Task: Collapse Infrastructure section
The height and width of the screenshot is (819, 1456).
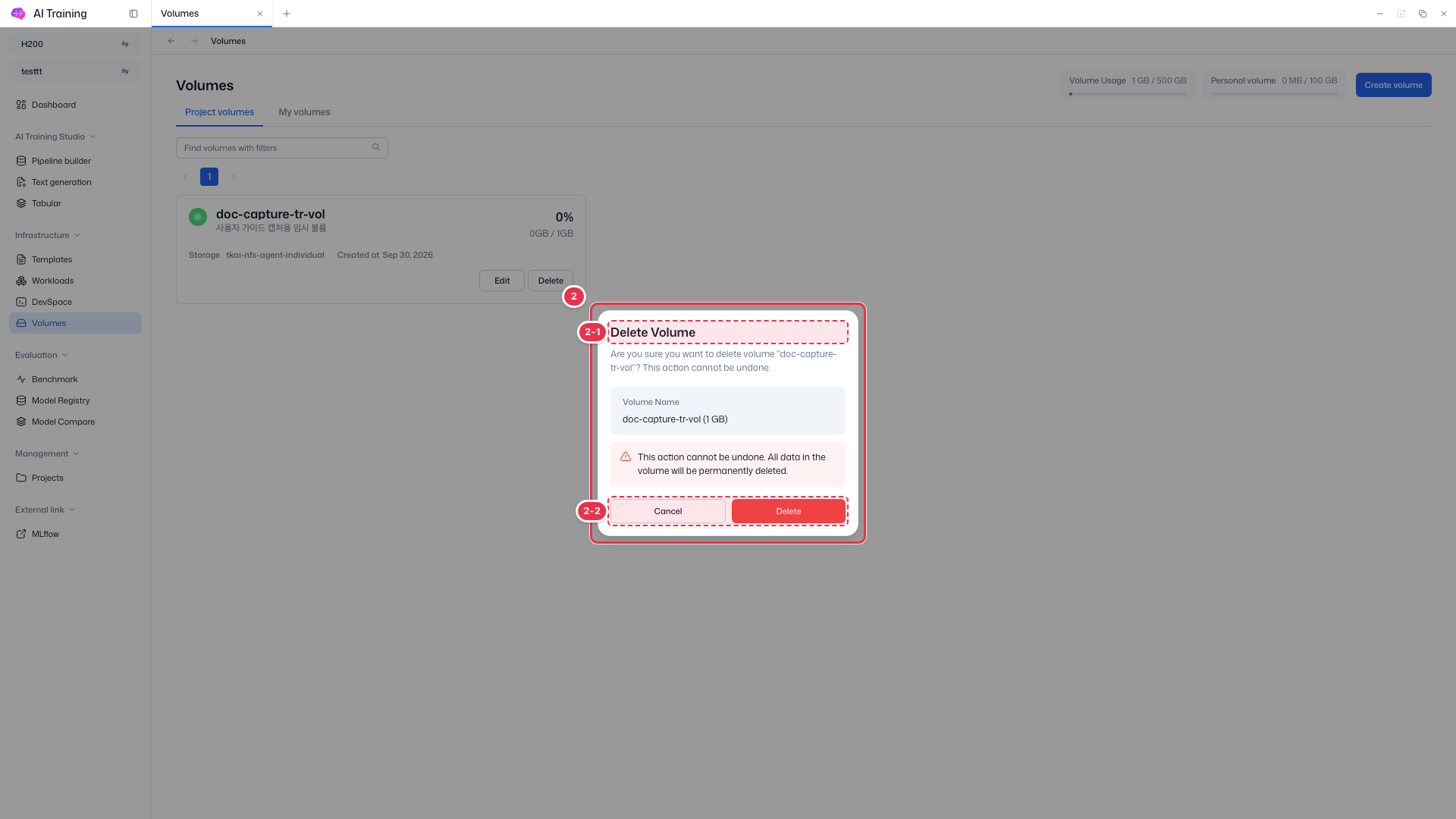Action: point(48,235)
